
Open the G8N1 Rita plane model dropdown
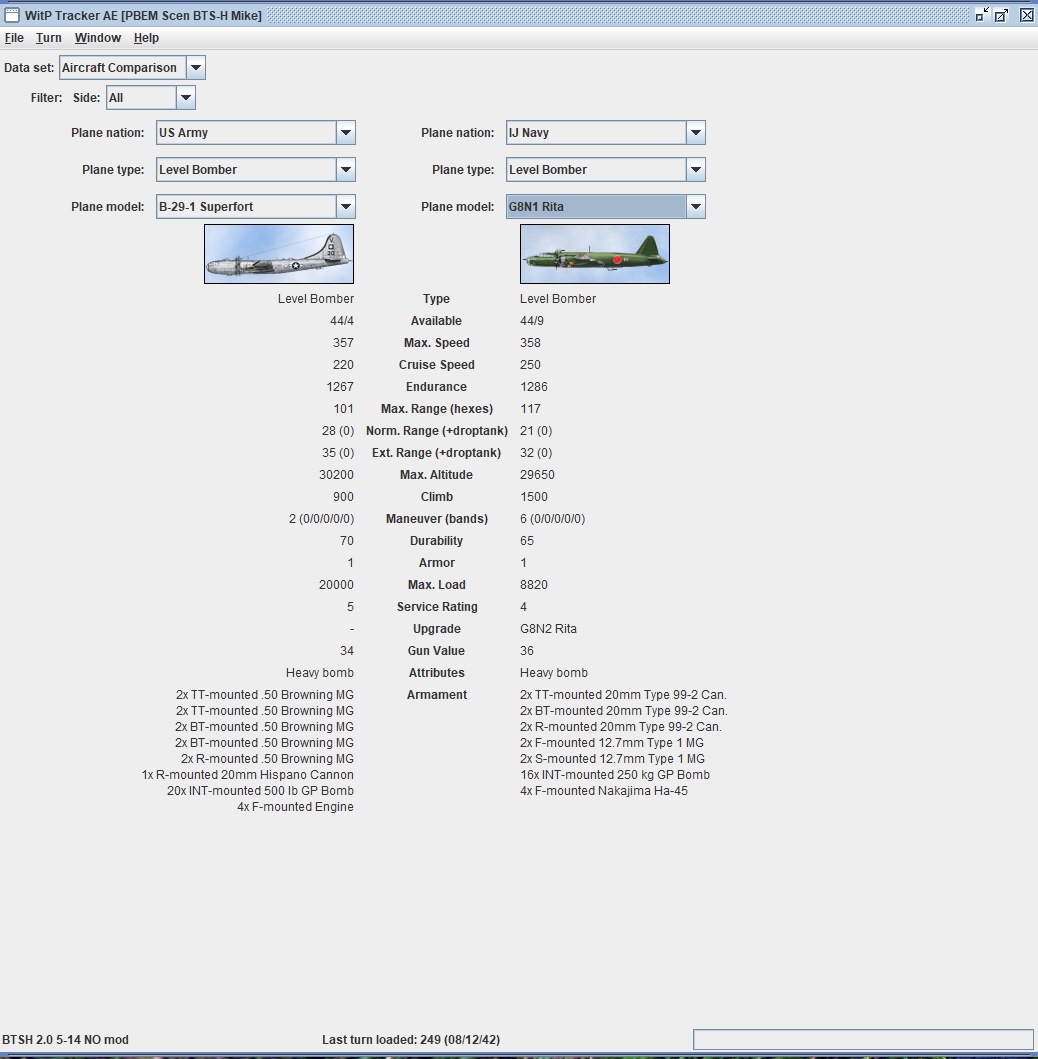click(x=605, y=207)
